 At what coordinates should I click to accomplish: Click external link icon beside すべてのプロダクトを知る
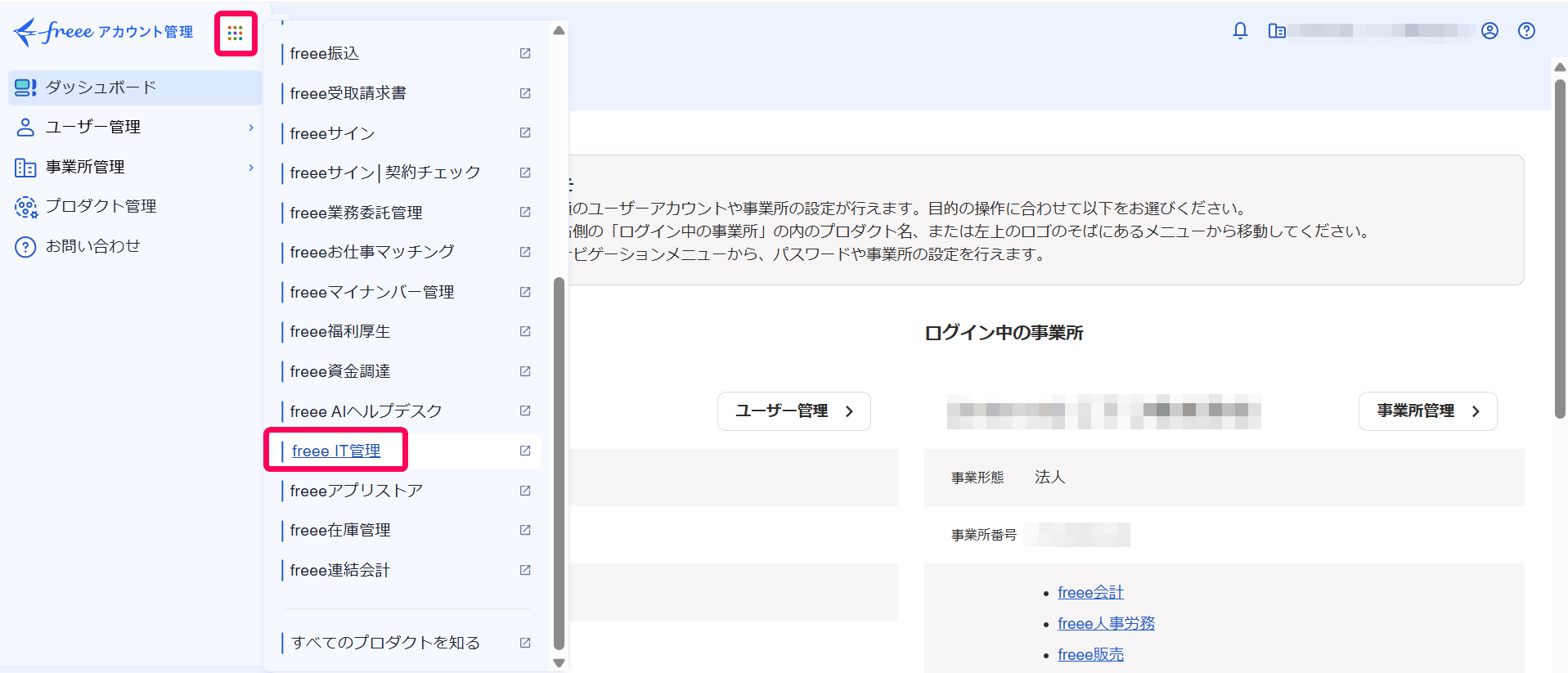[x=525, y=643]
